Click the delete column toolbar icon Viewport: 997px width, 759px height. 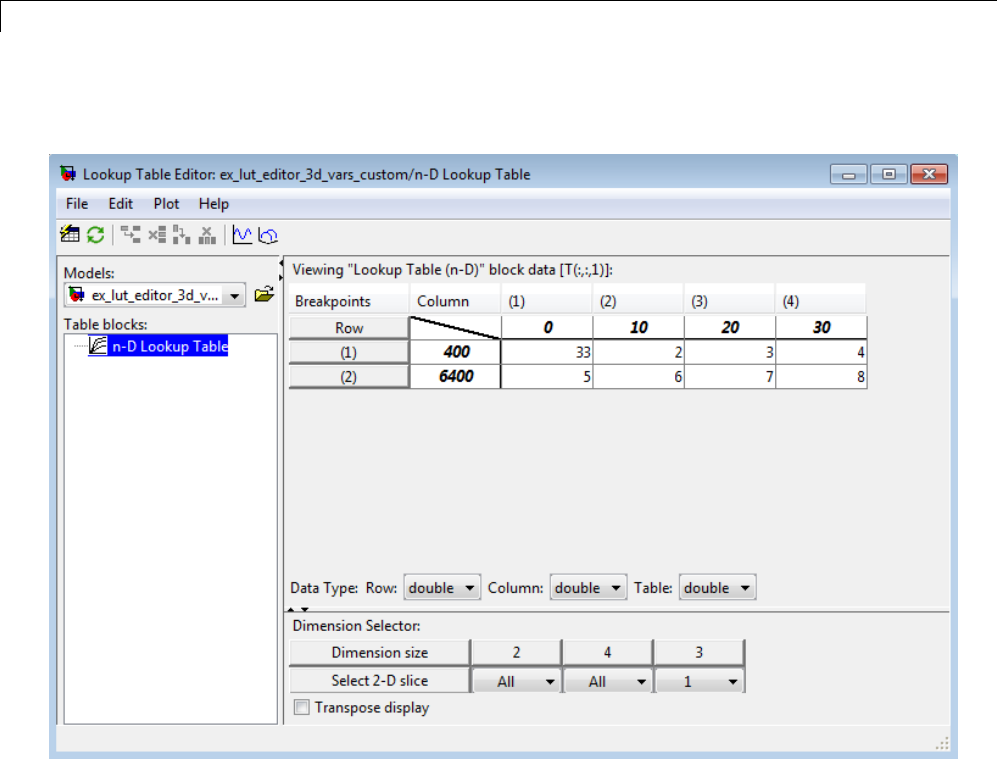coord(207,235)
